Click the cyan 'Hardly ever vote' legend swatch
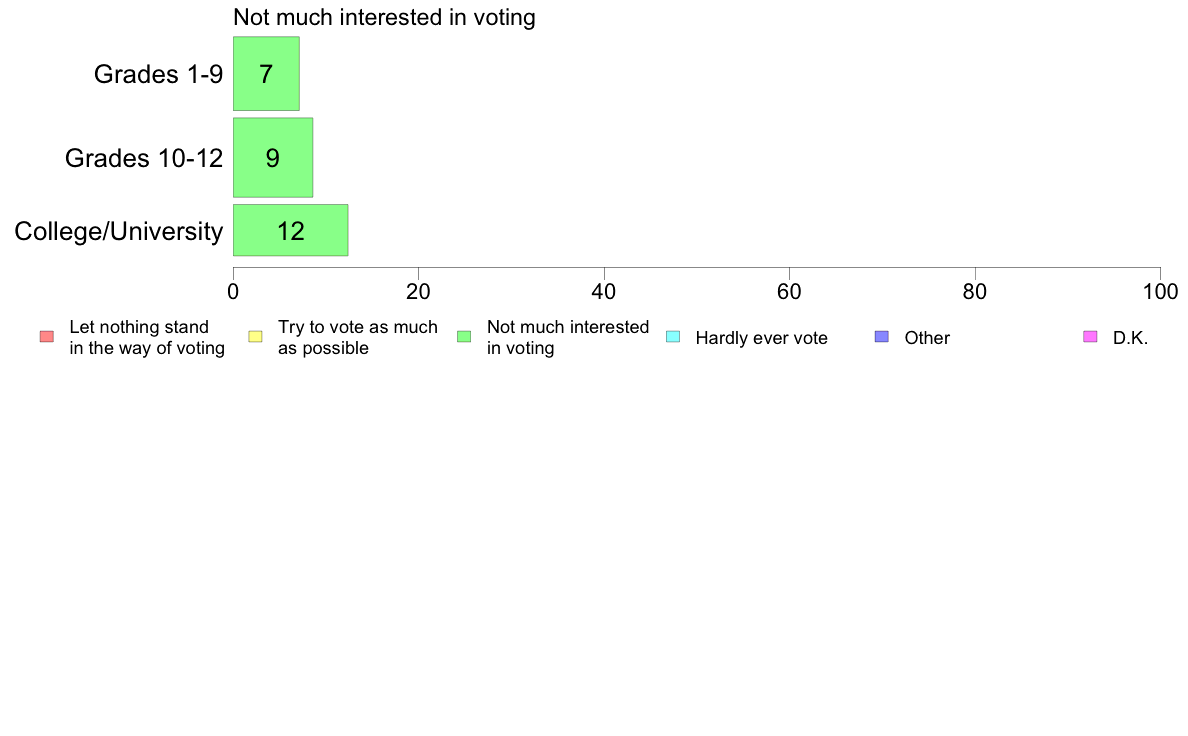The height and width of the screenshot is (736, 1188). [x=673, y=337]
